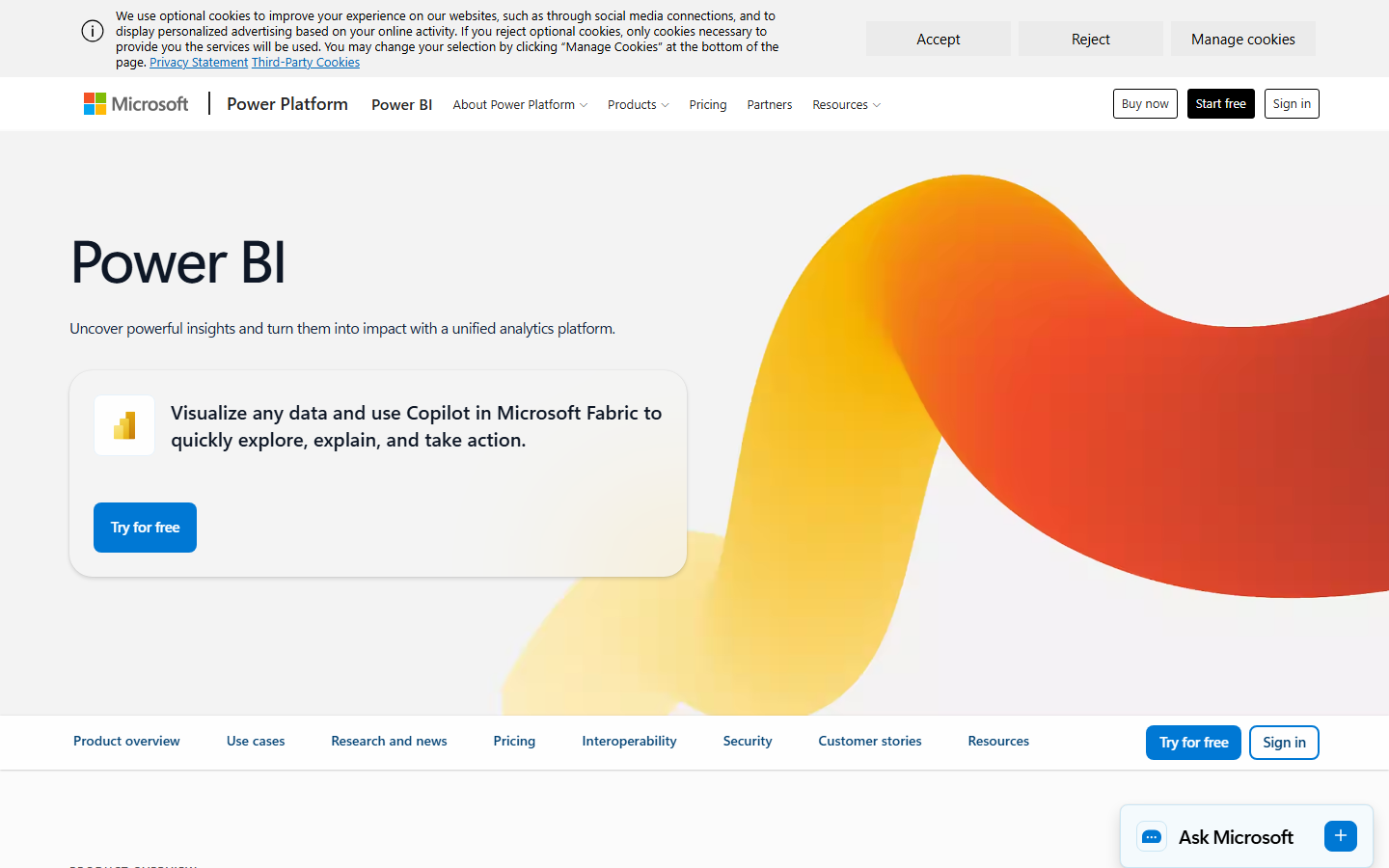Viewport: 1389px width, 868px height.
Task: Click the Power BI page title
Action: (178, 262)
